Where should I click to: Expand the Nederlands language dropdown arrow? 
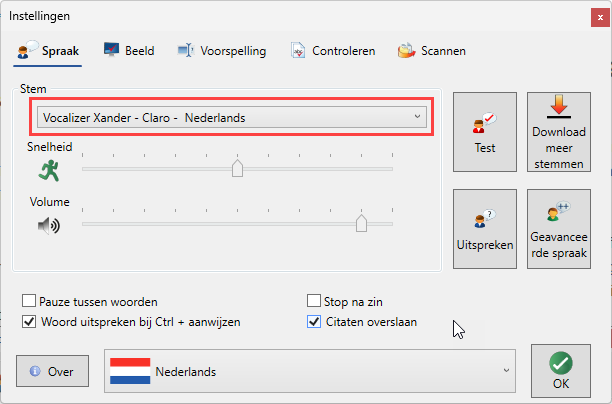click(506, 370)
